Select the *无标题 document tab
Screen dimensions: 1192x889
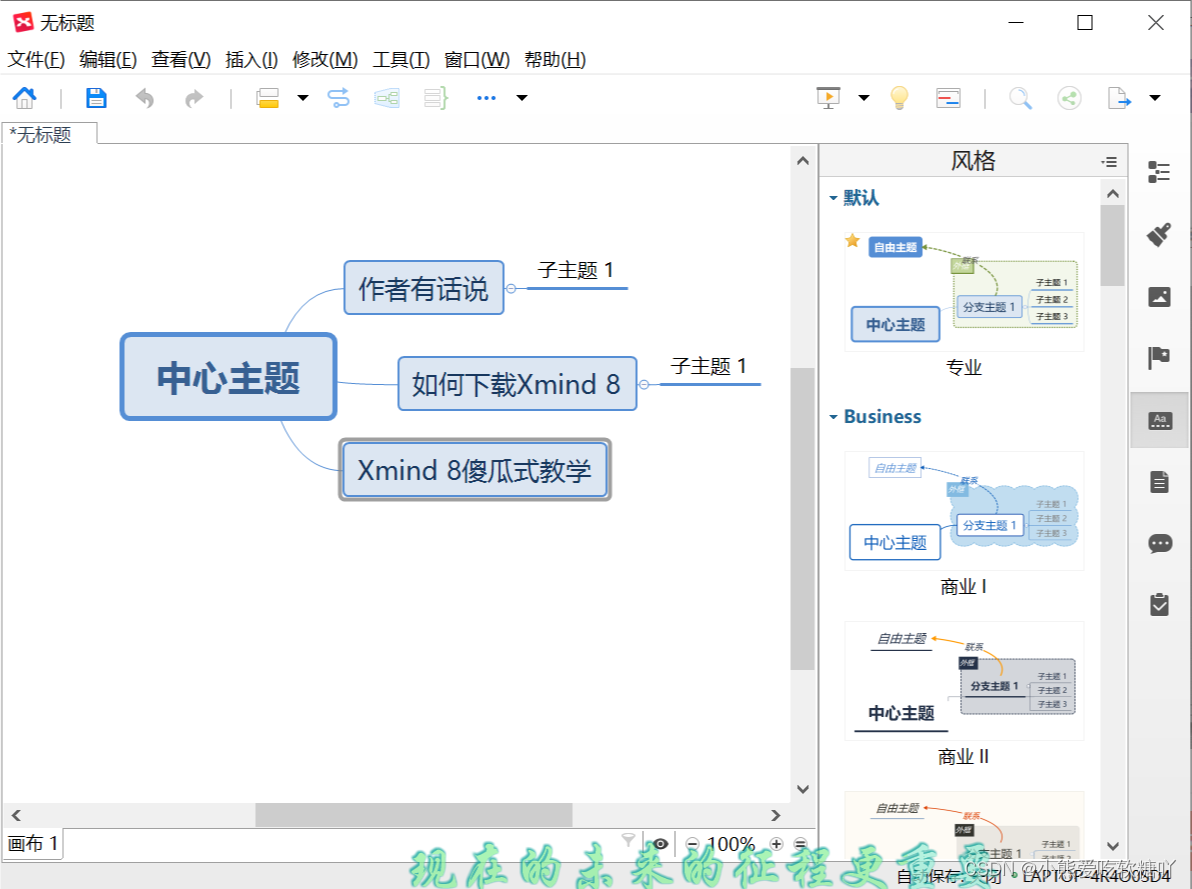49,135
